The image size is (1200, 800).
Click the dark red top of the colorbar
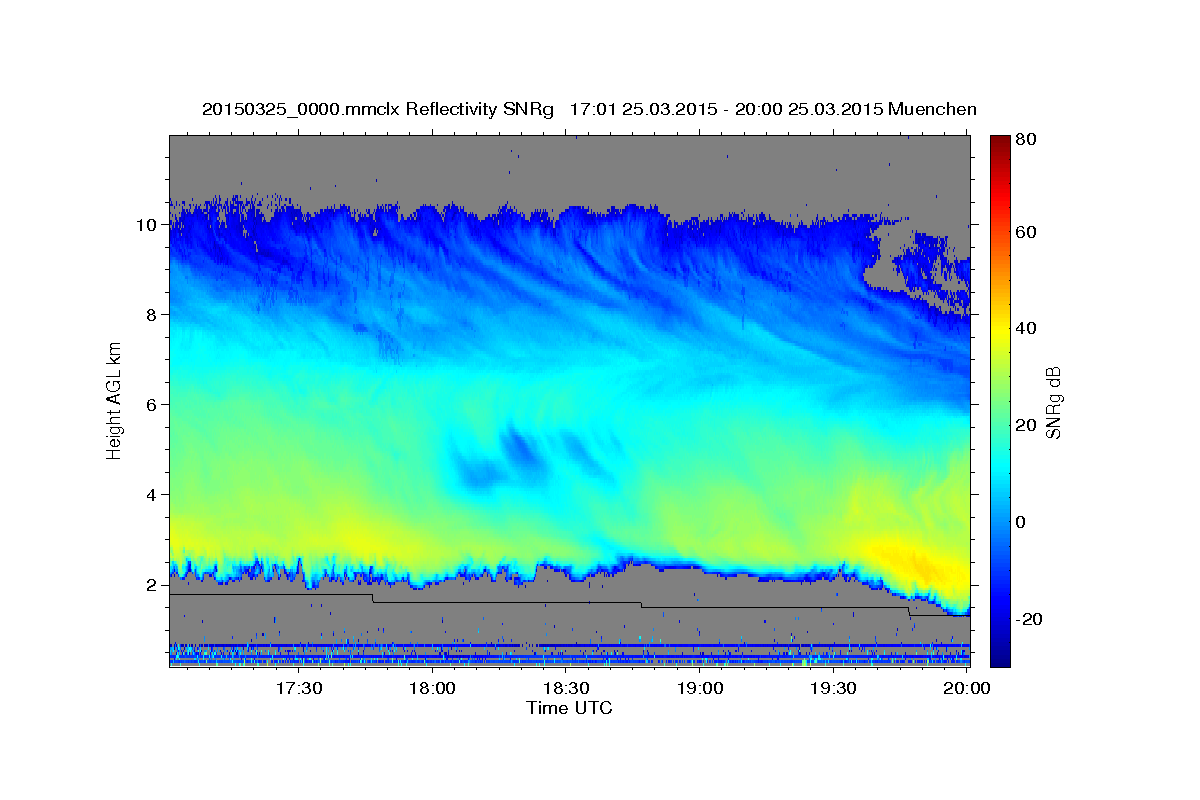[x=1000, y=143]
